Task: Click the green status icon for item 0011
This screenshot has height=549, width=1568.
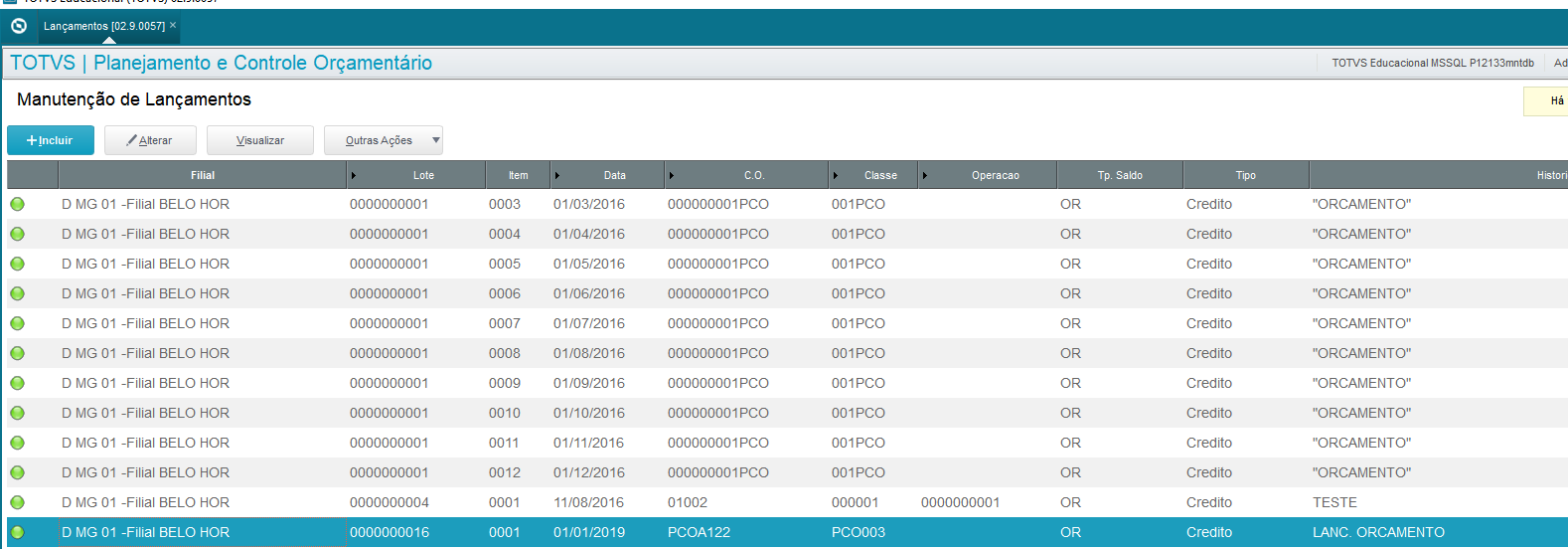Action: [17, 443]
